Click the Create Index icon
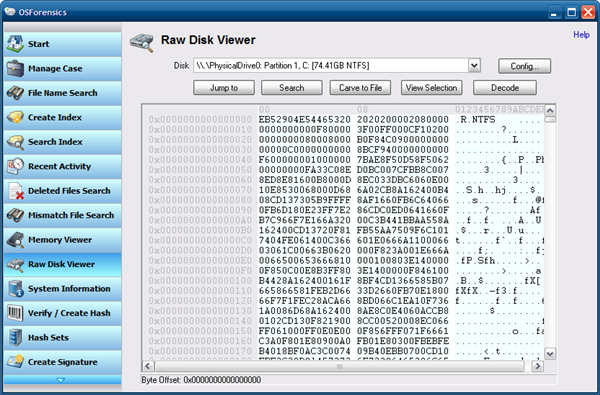The image size is (600, 395). [x=15, y=117]
